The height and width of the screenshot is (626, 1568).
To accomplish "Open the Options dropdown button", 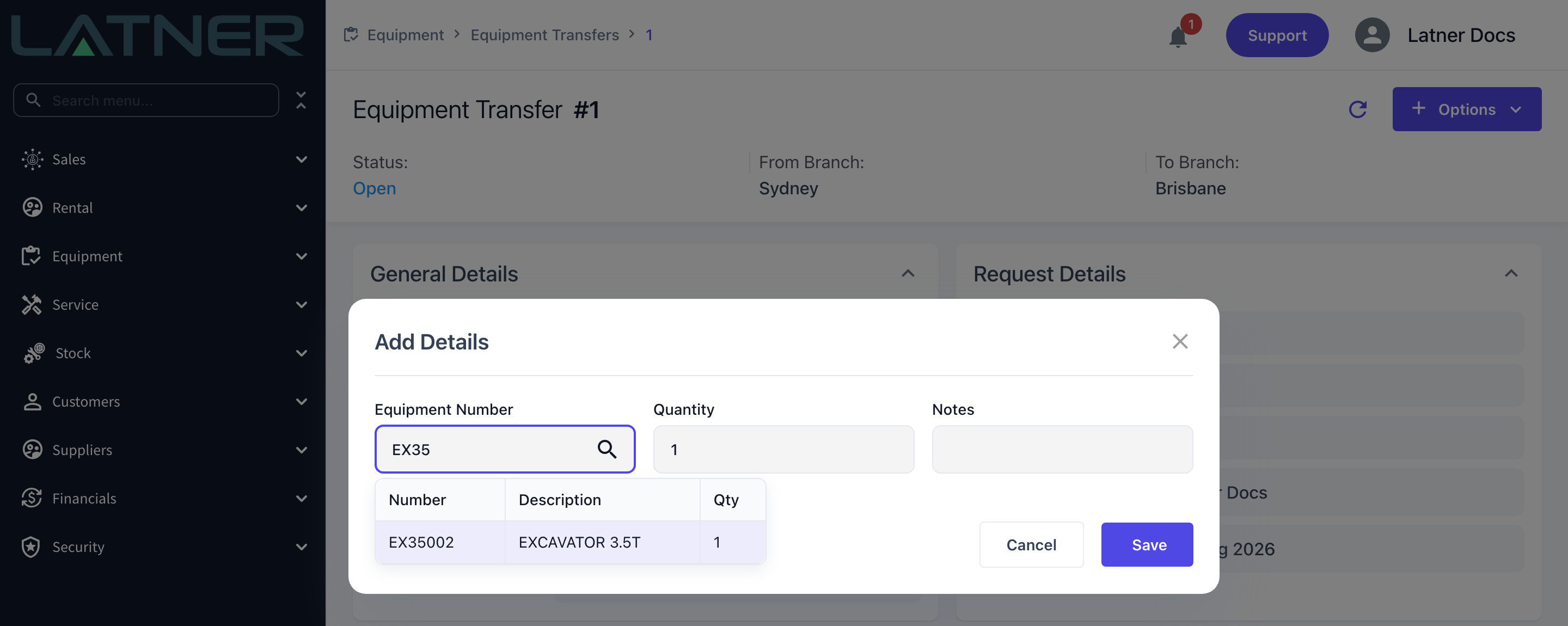I will point(1466,109).
